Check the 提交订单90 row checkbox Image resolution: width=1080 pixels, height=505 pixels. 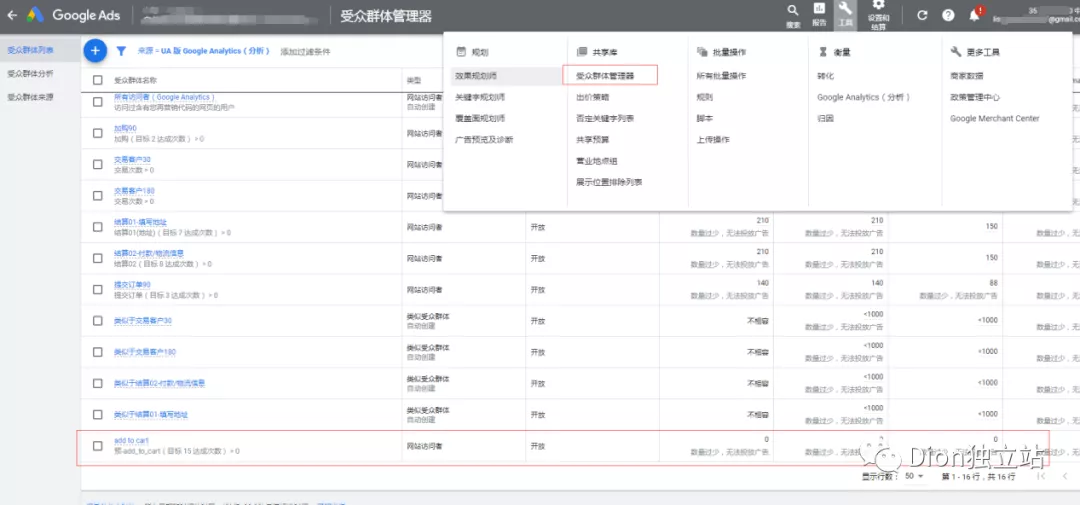point(97,289)
